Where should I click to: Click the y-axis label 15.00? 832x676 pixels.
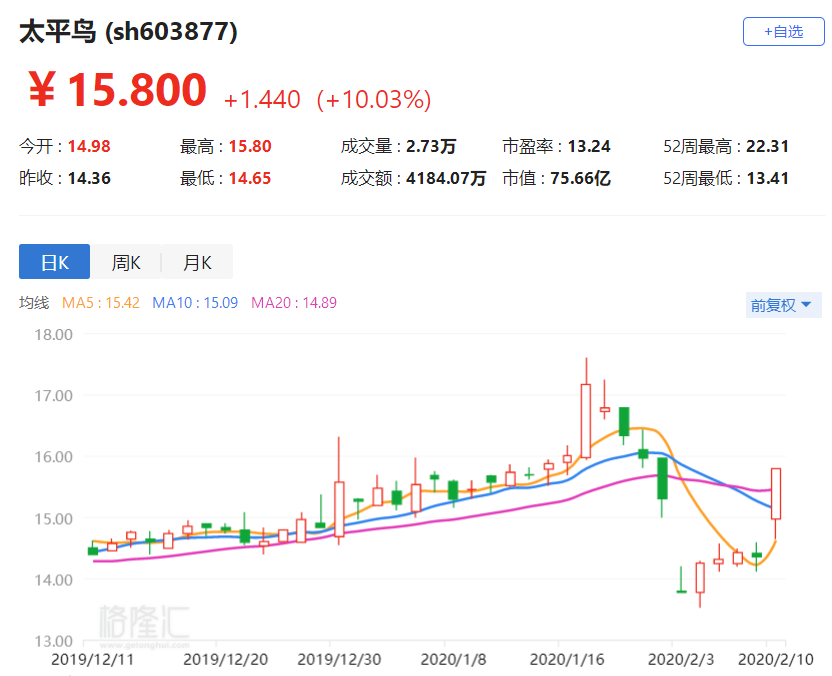pos(54,518)
